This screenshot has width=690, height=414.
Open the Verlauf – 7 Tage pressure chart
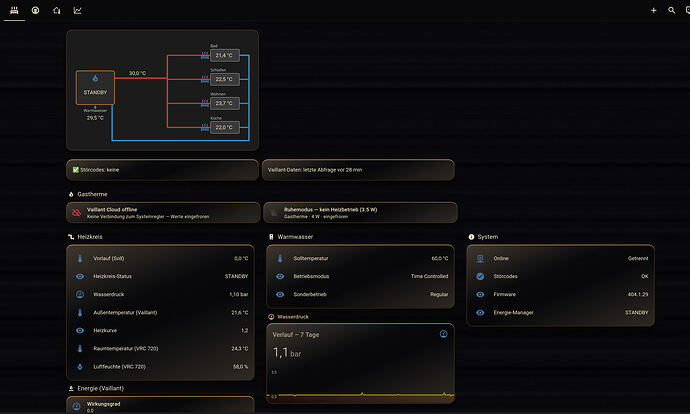[x=360, y=363]
